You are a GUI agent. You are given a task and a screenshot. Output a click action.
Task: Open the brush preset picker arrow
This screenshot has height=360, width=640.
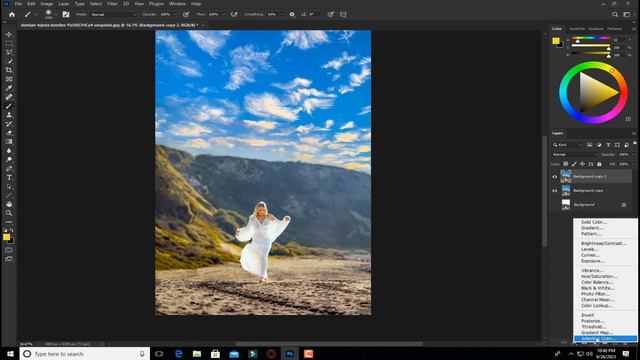56,15
